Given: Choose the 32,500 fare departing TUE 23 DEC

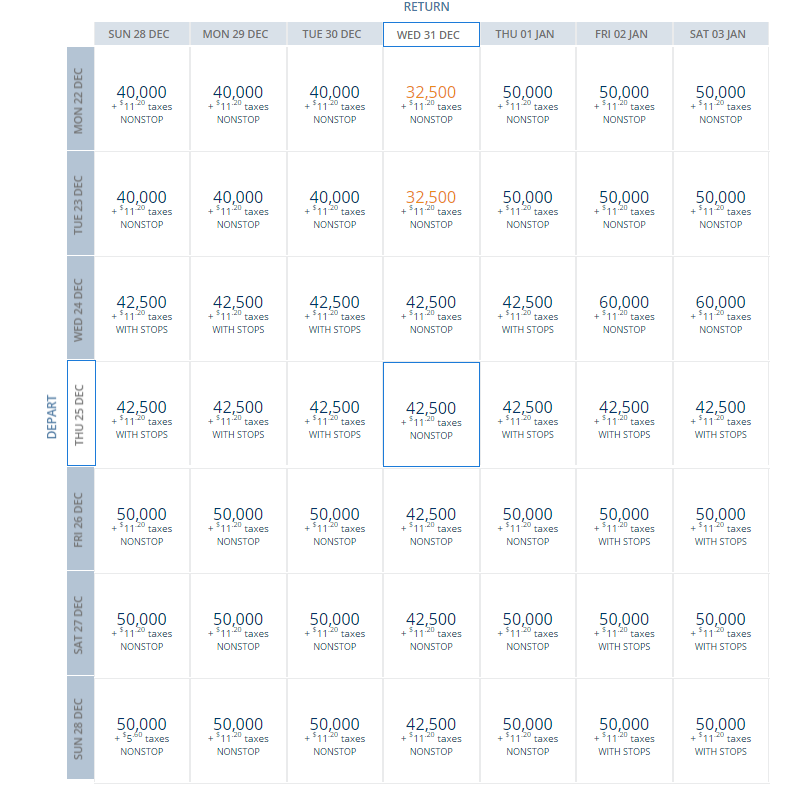Looking at the screenshot, I should [x=431, y=204].
